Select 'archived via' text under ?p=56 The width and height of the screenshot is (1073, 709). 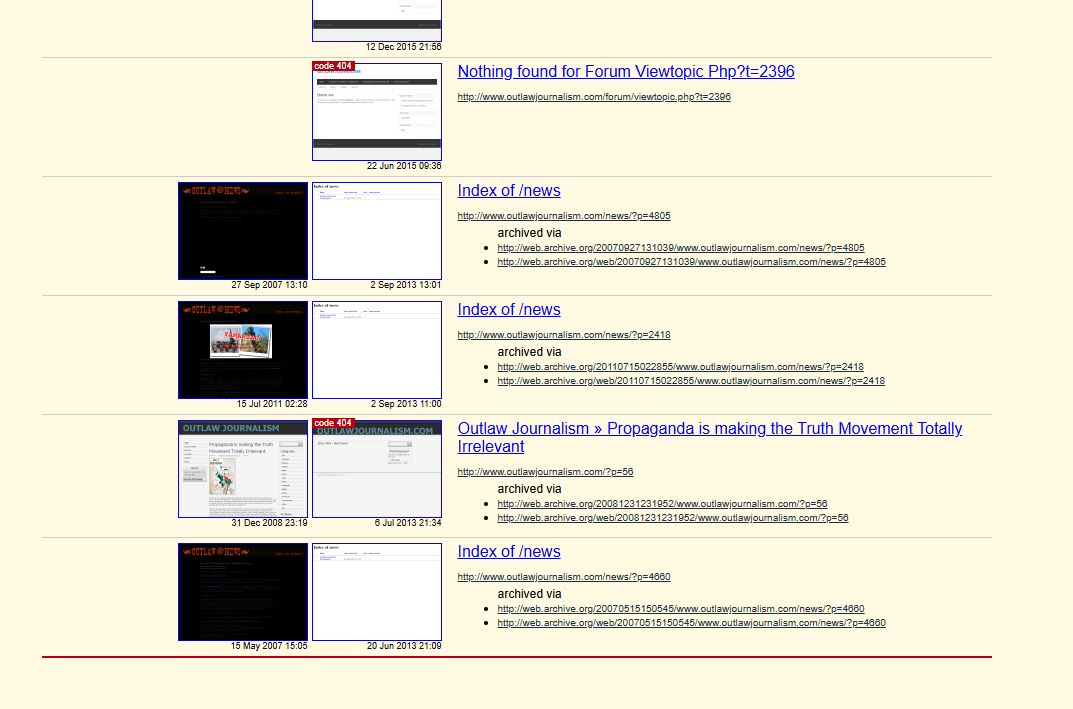pyautogui.click(x=529, y=489)
